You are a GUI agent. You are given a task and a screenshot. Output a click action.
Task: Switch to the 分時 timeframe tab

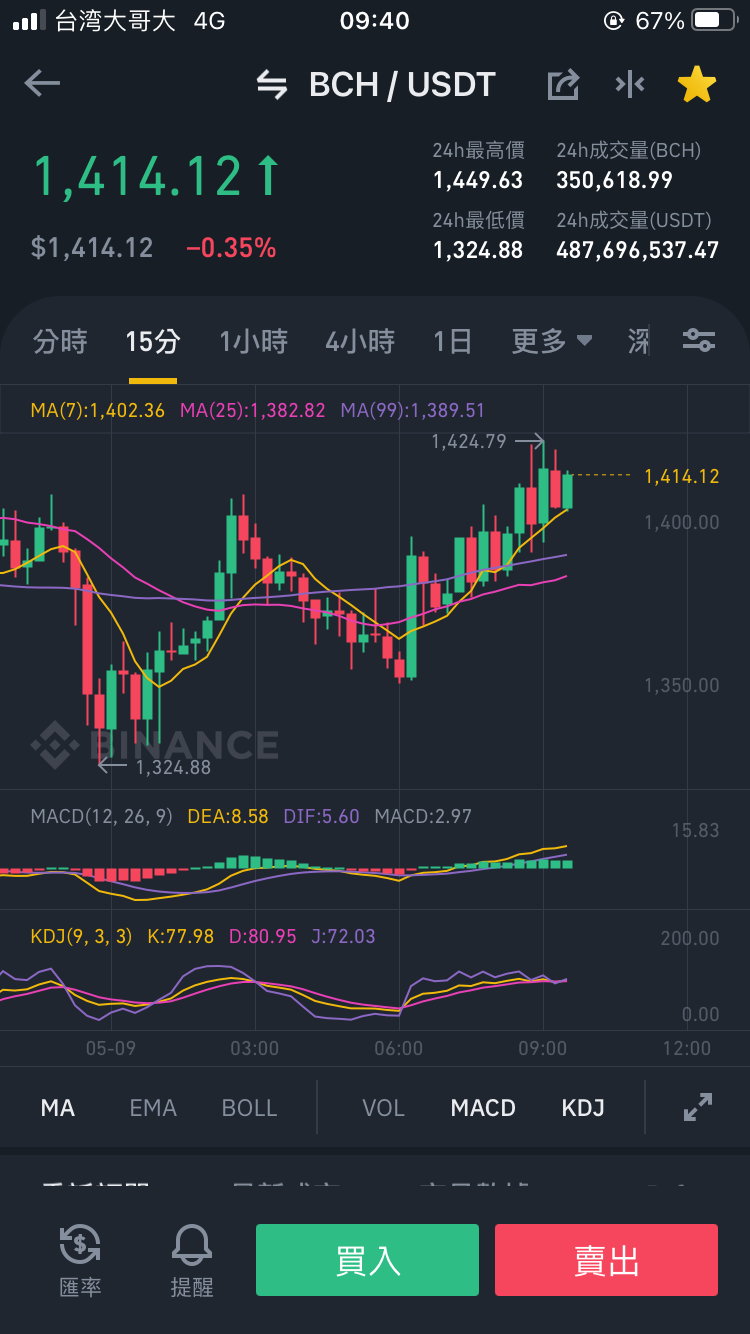pos(60,341)
